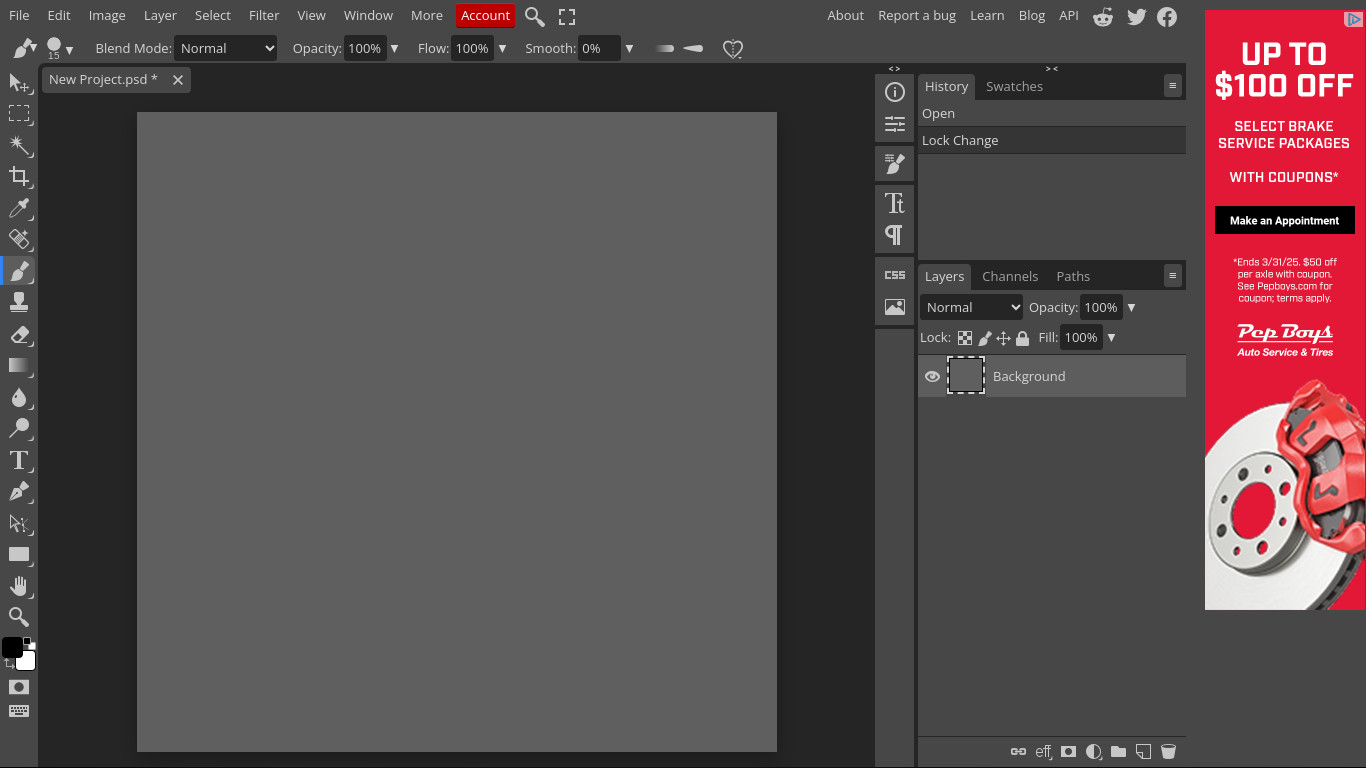
Task: Open the brush preset picker
Action: (59, 48)
